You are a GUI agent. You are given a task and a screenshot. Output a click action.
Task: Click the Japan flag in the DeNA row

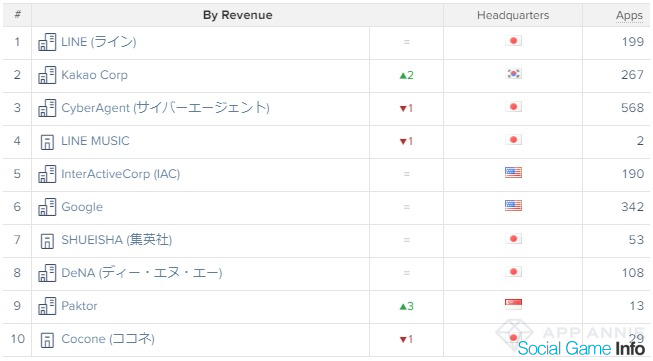513,272
